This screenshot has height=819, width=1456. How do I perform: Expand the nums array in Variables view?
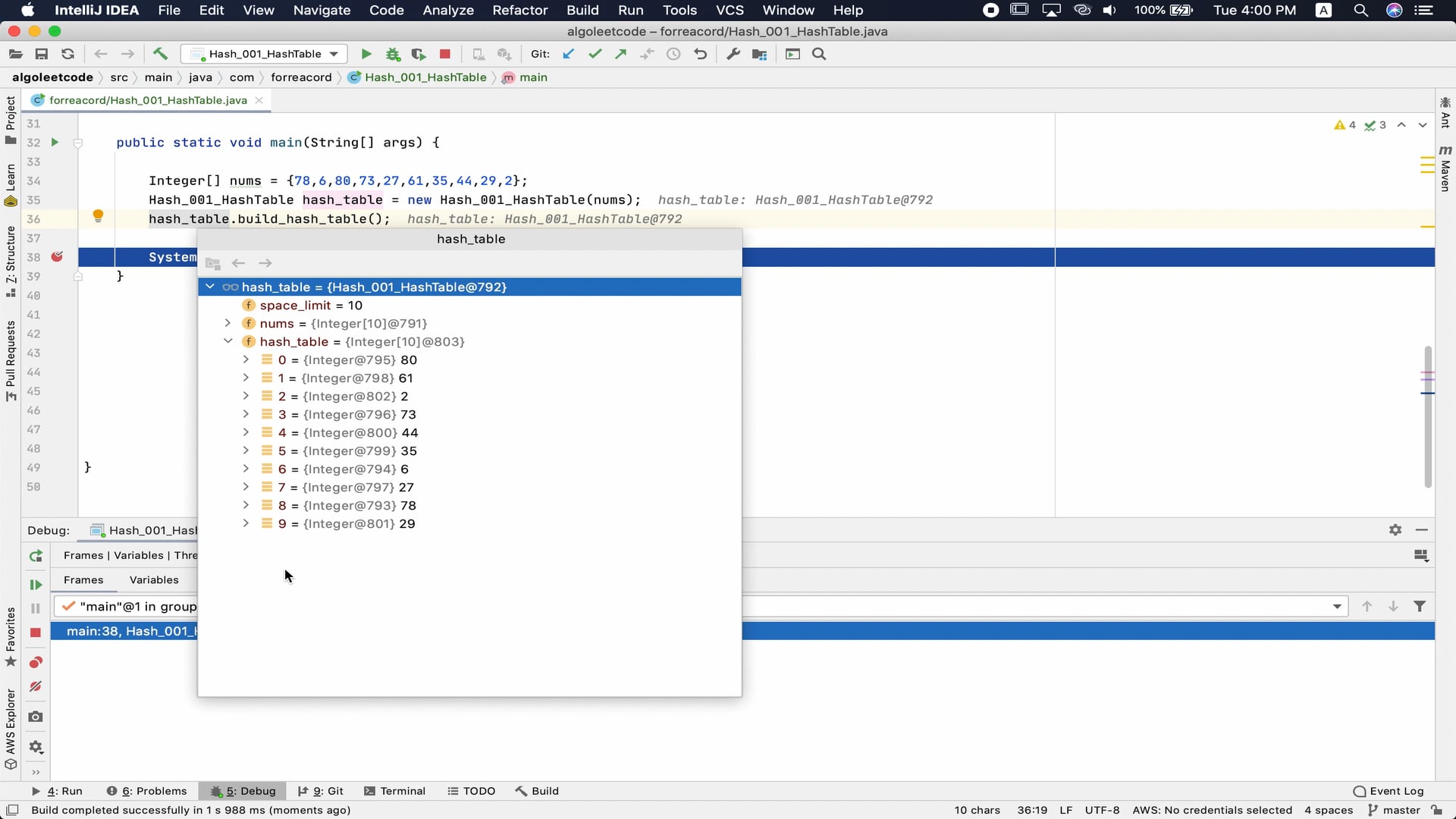coord(229,324)
